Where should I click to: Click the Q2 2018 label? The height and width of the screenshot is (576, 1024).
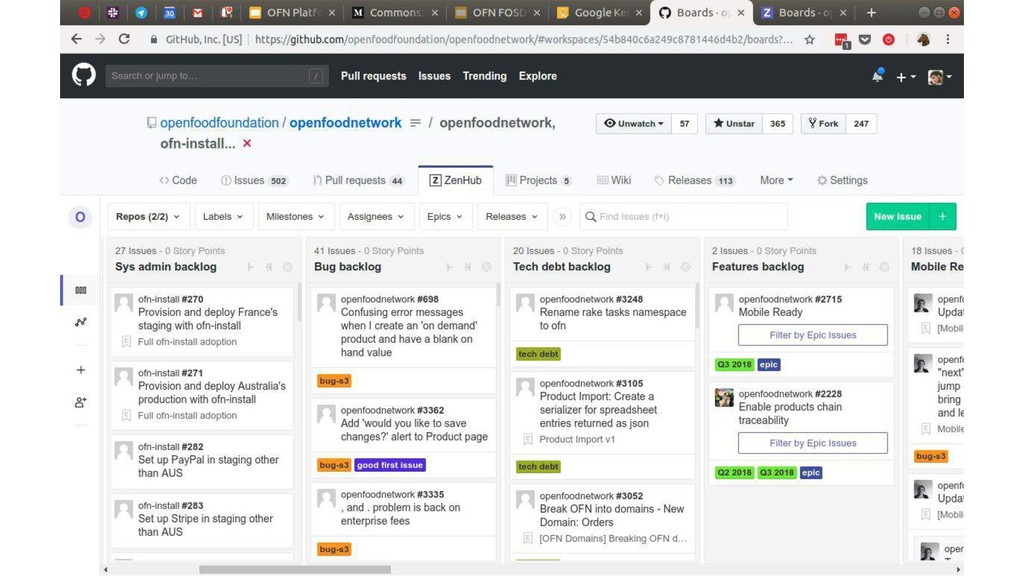click(x=734, y=472)
